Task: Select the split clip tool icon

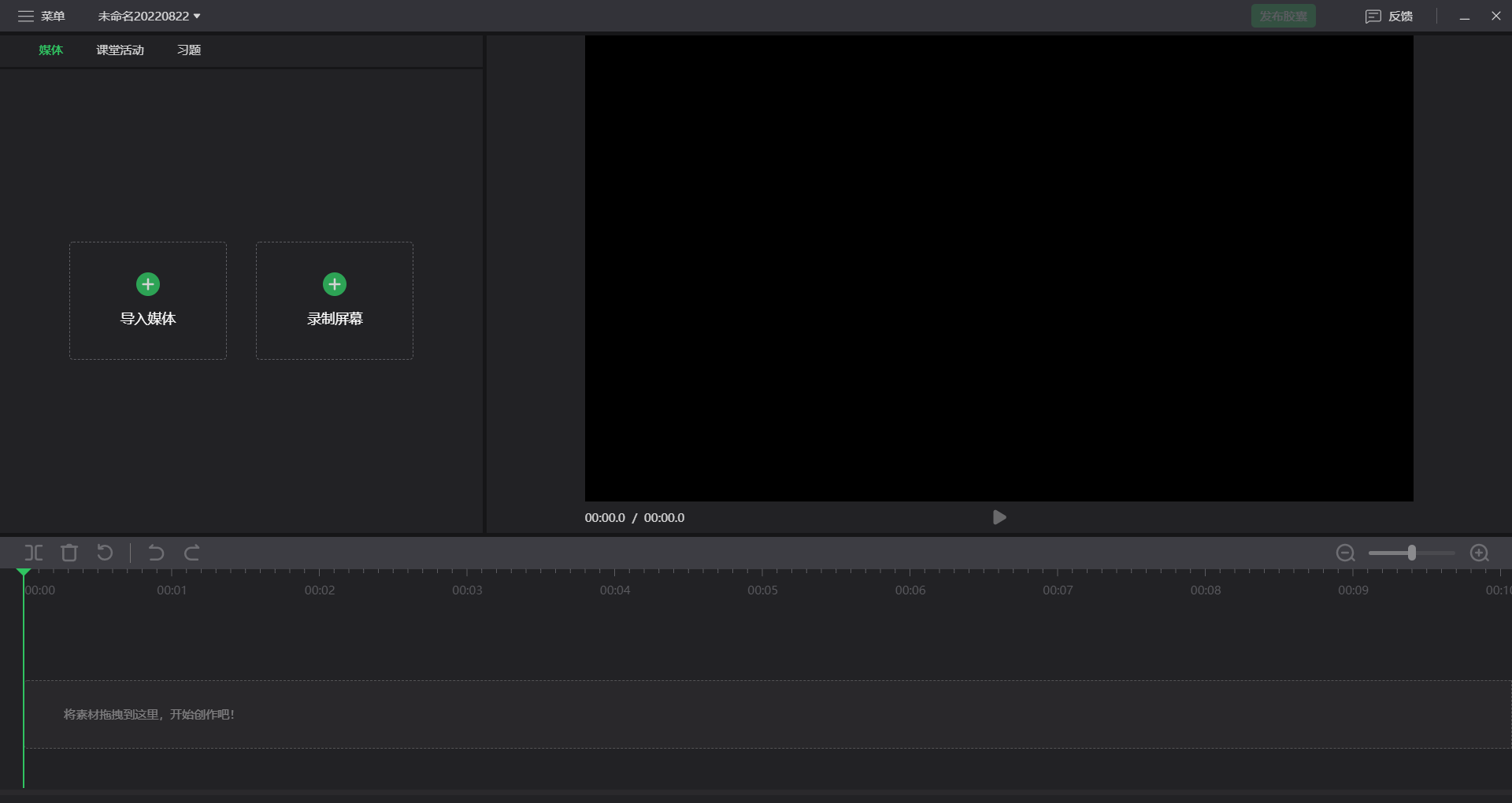Action: click(34, 553)
